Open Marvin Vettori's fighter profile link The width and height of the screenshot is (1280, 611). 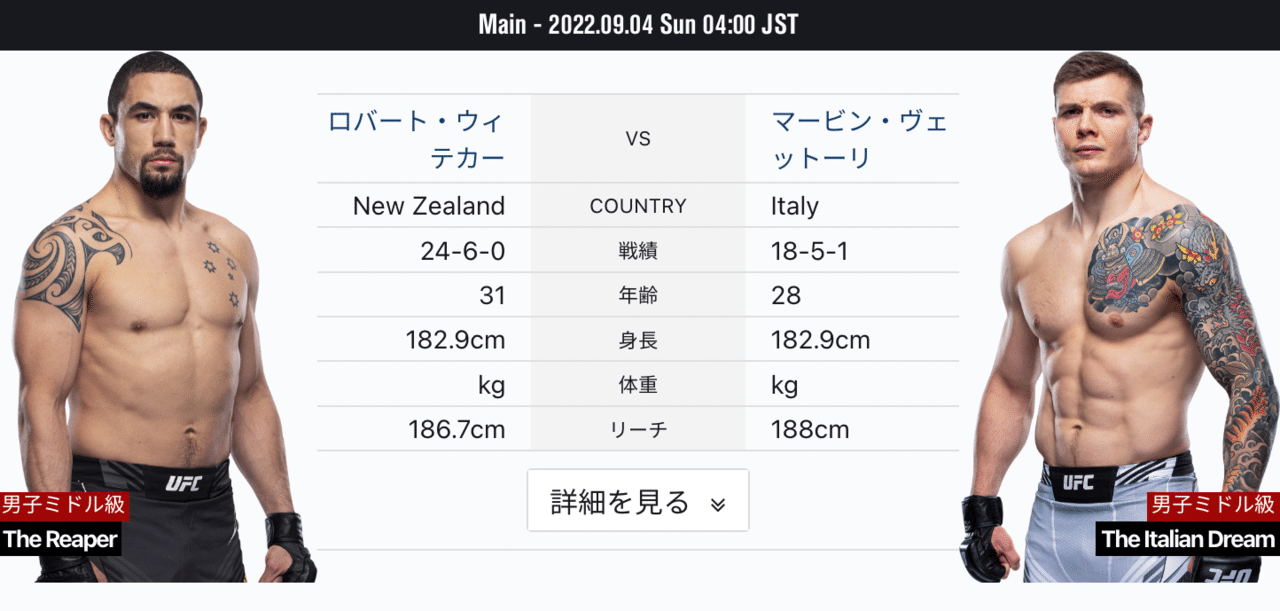click(x=852, y=138)
